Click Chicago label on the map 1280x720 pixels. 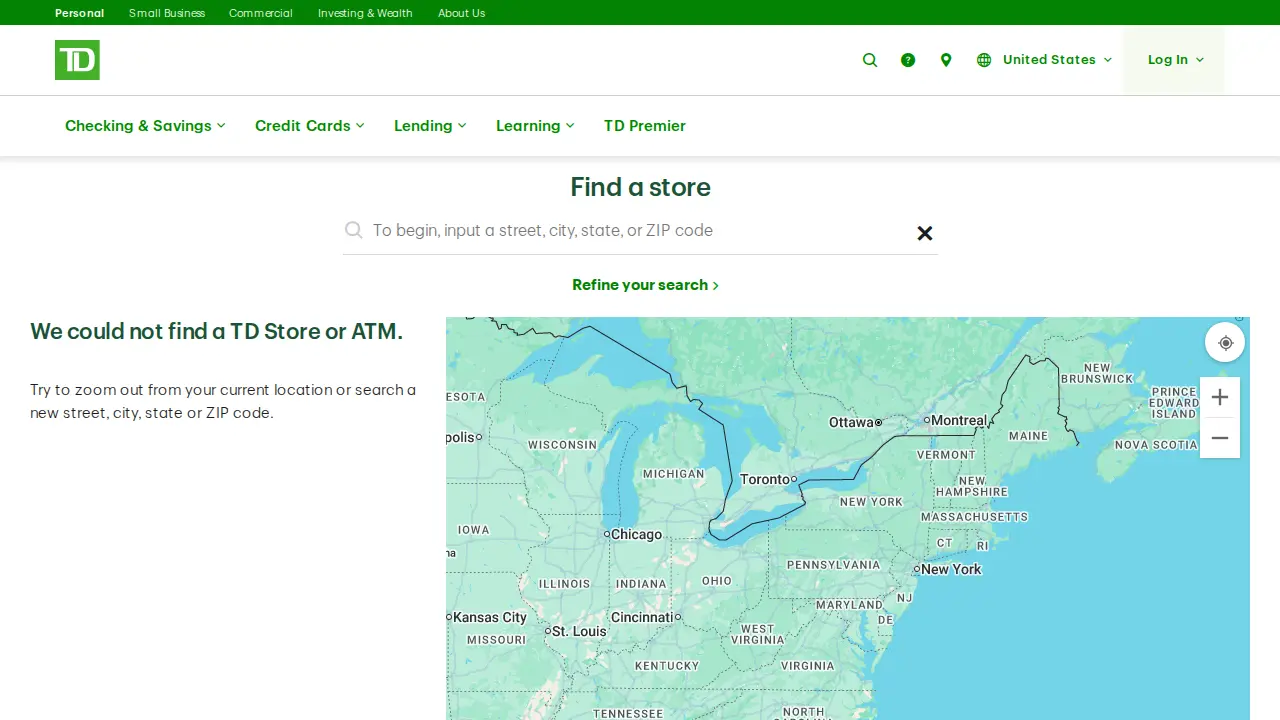point(636,534)
